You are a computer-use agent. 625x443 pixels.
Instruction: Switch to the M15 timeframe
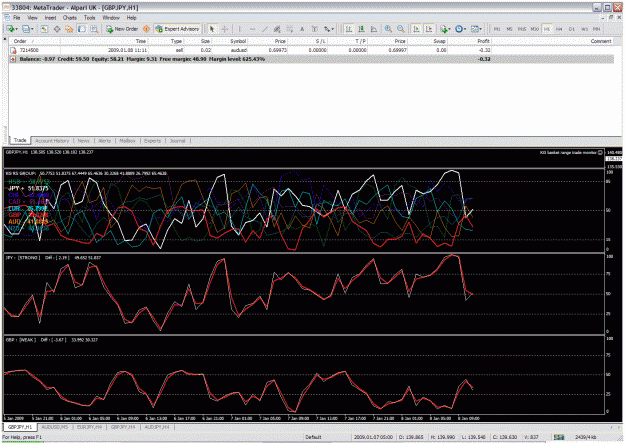click(522, 29)
